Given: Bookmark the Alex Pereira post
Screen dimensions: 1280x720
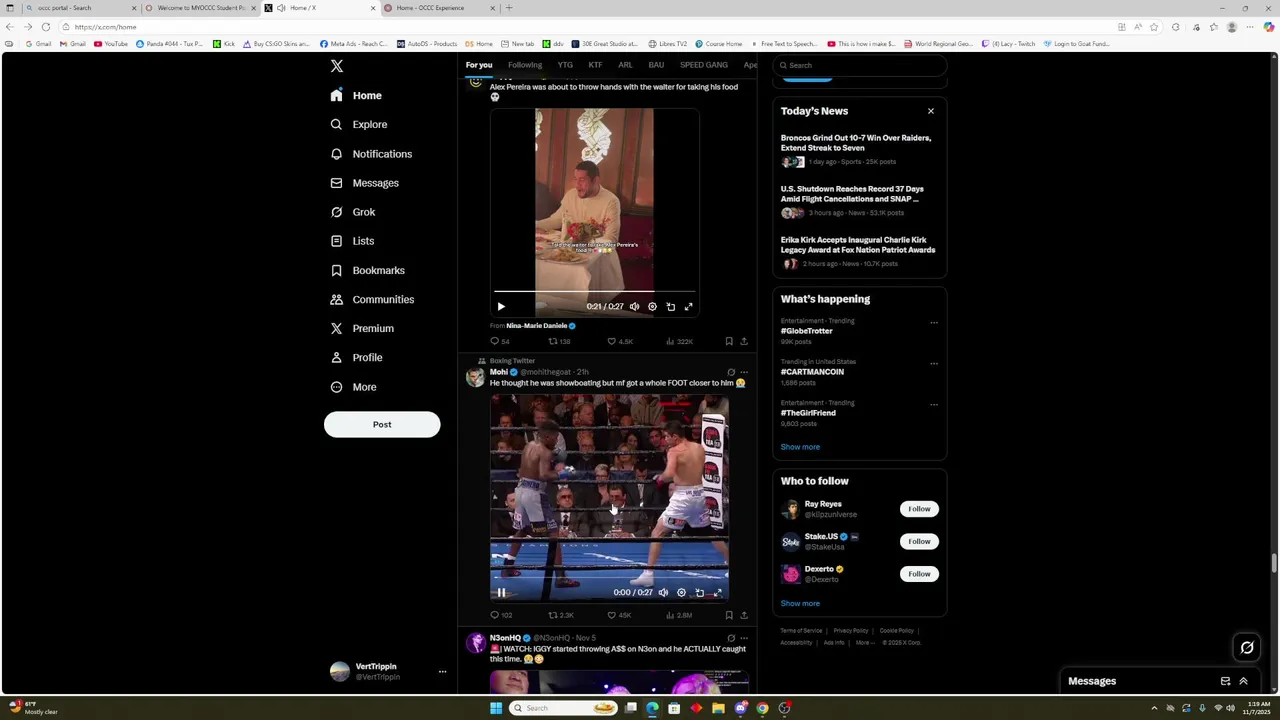Looking at the screenshot, I should 729,341.
